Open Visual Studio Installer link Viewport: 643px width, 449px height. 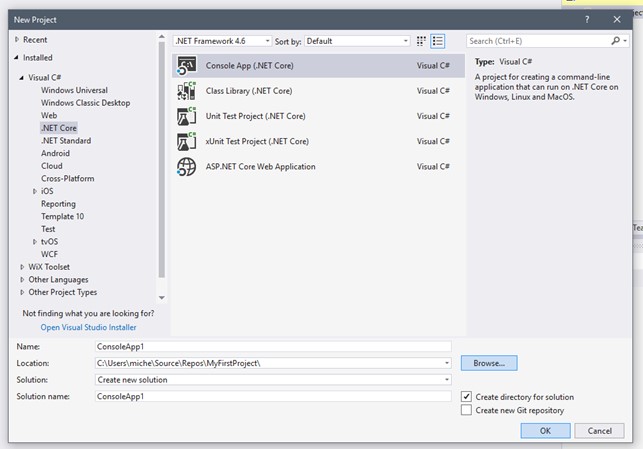click(x=88, y=327)
